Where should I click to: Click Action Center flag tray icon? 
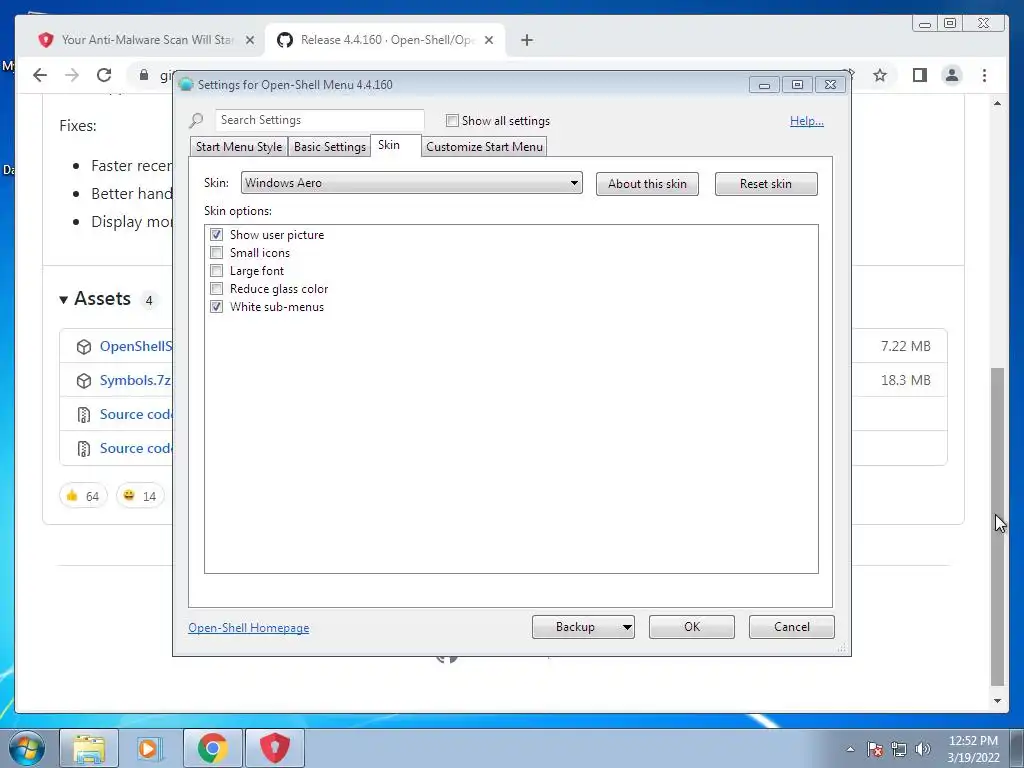(875, 749)
